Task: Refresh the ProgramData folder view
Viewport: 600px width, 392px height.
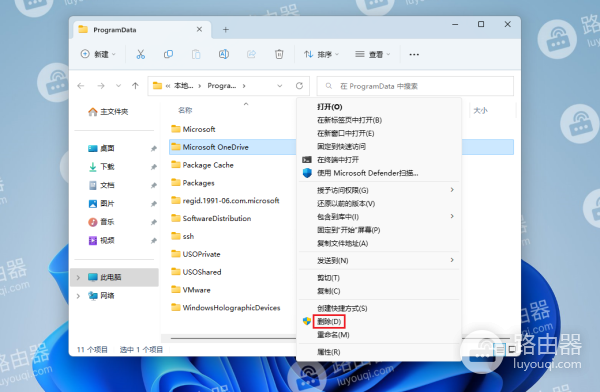Action: click(299, 86)
